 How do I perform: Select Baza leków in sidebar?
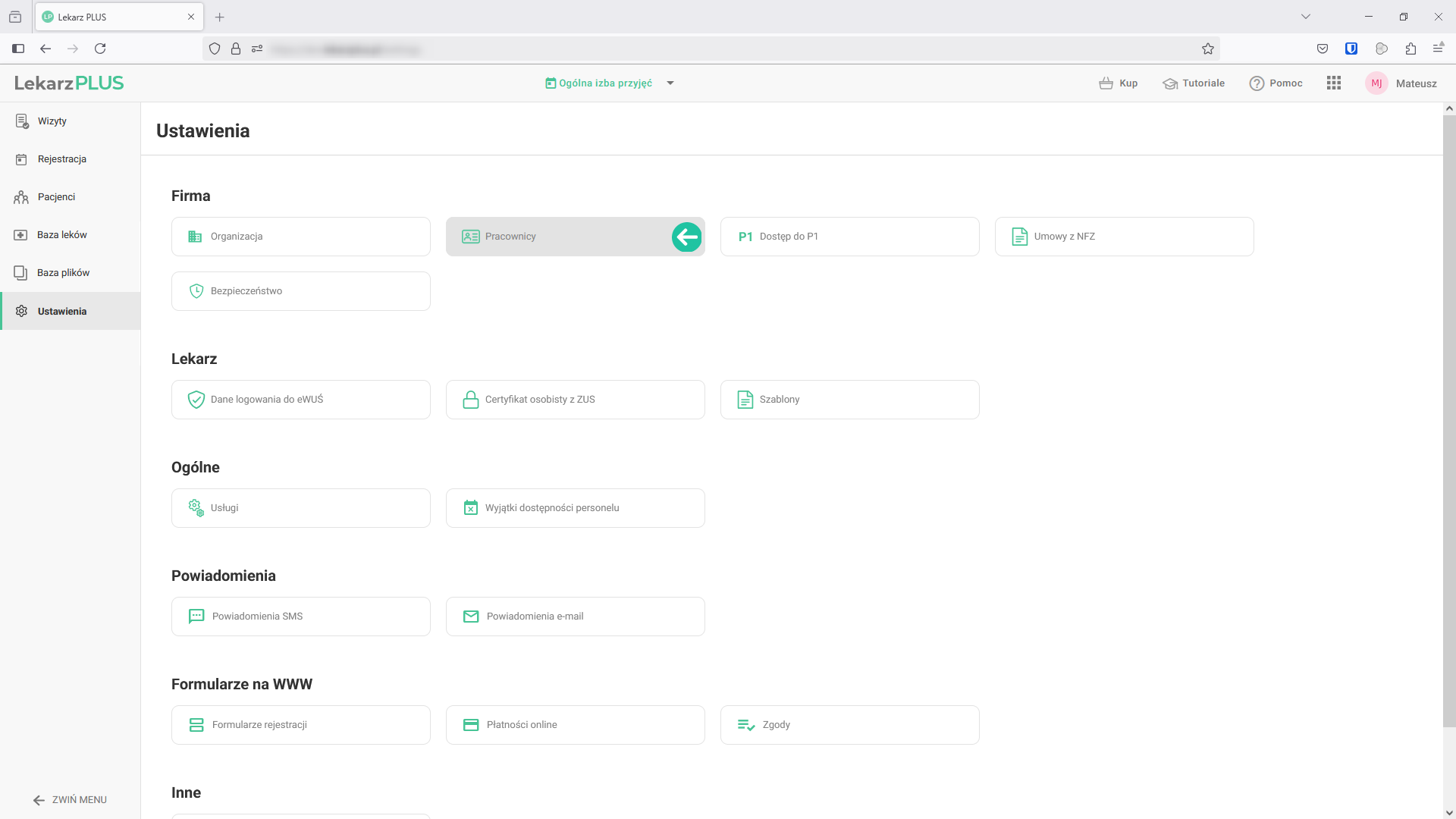61,235
